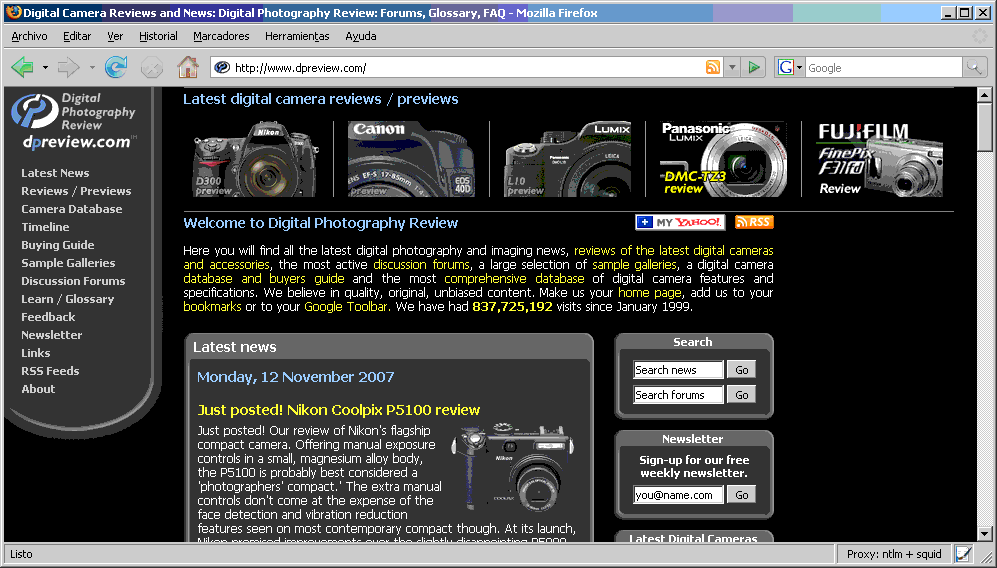Follow the 'discussion forums' yellow text link
997x568 pixels.
click(422, 265)
